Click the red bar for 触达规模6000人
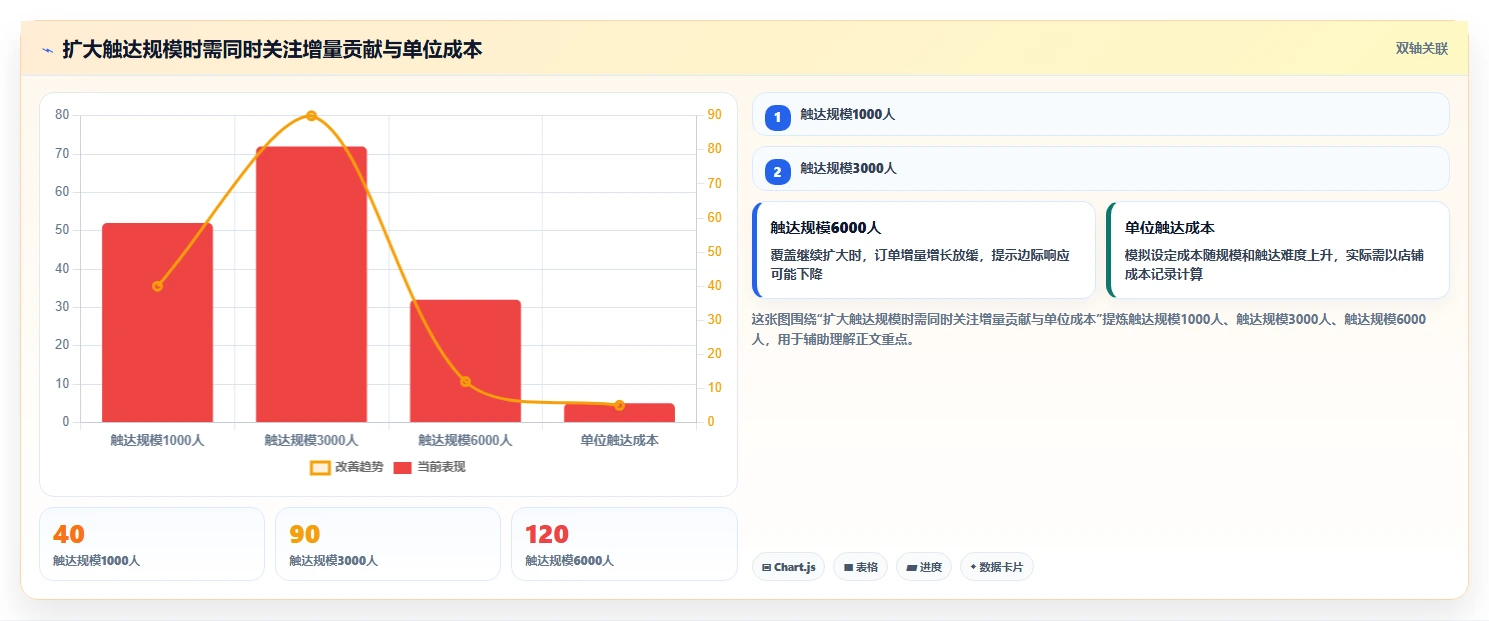The height and width of the screenshot is (621, 1489). tap(465, 361)
